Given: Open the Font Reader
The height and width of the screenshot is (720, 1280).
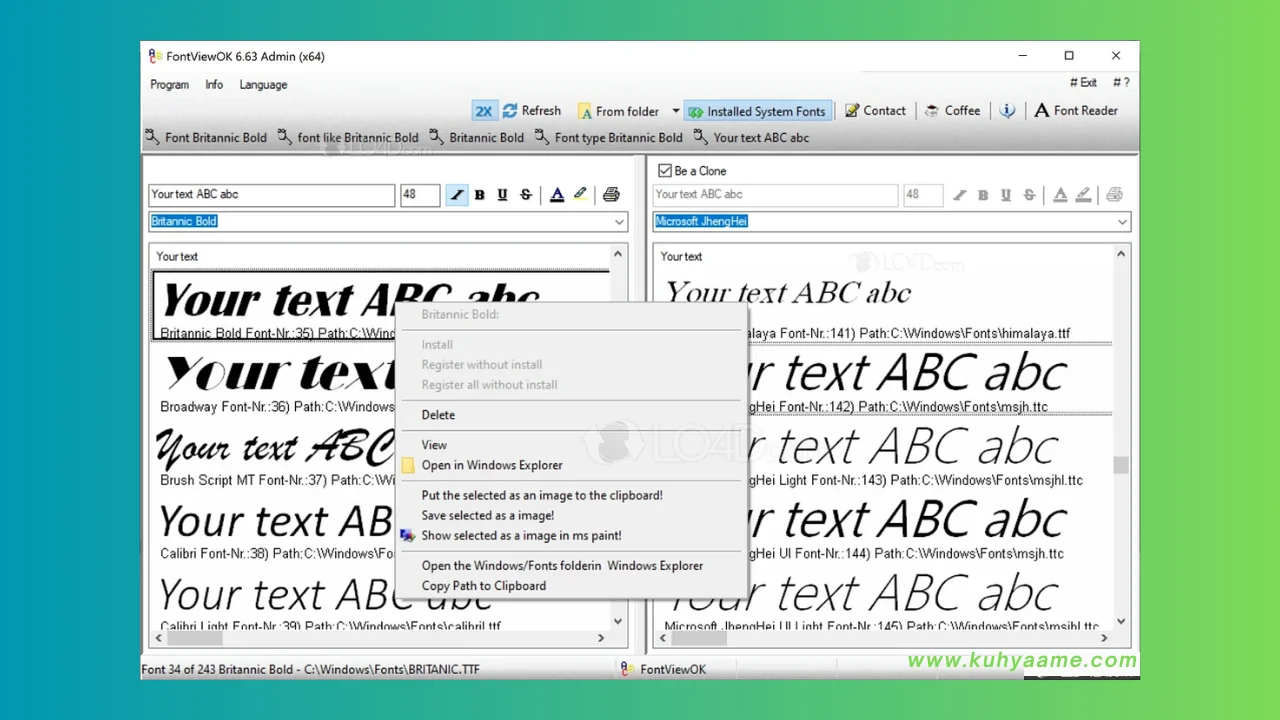Looking at the screenshot, I should [x=1076, y=111].
